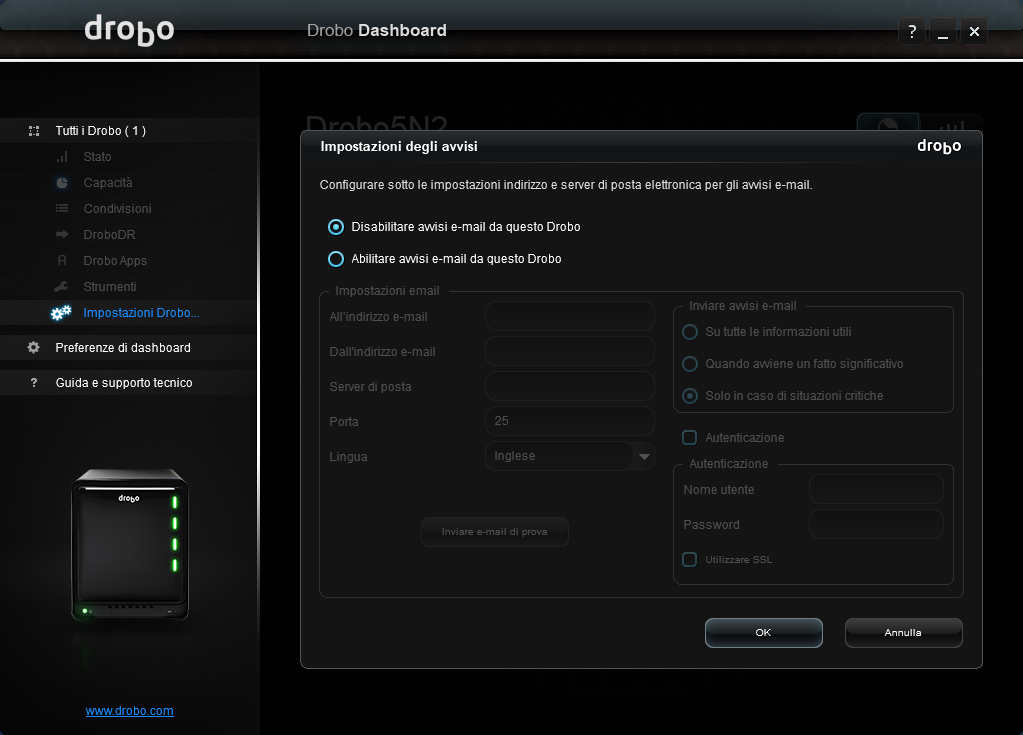
Task: Click the DroboDR arrow icon
Action: click(62, 235)
